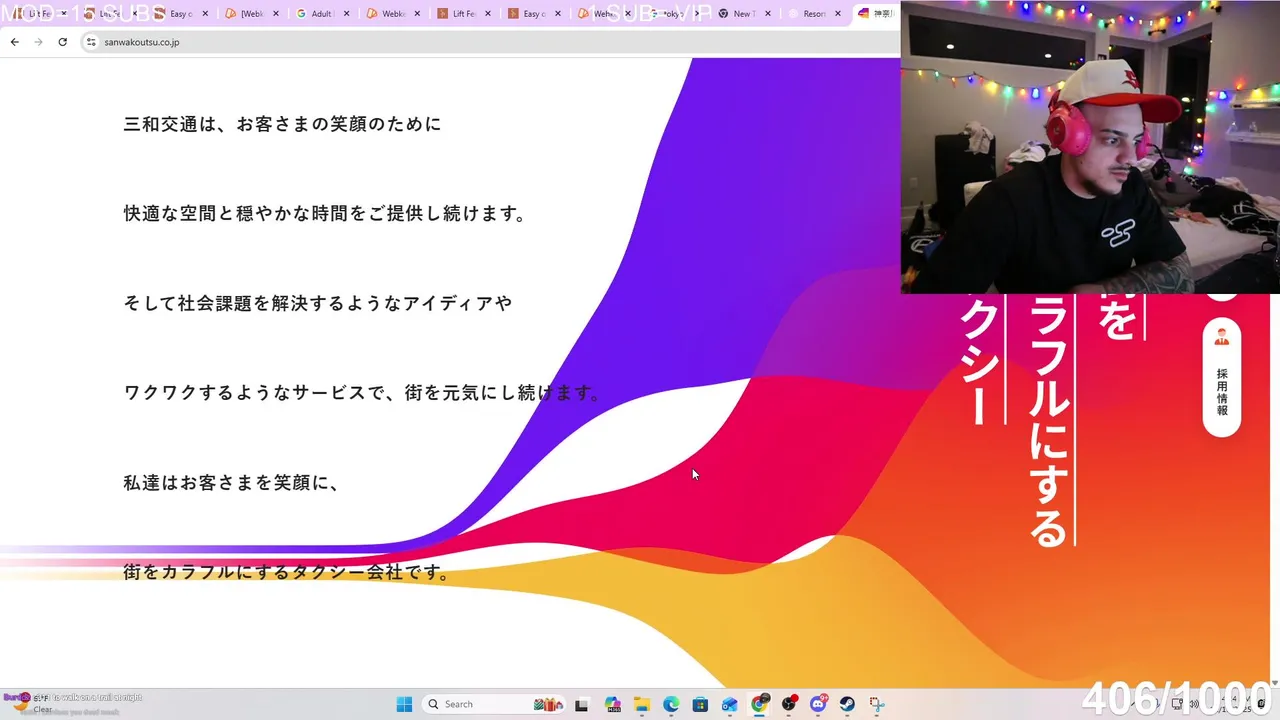Go back with the browser back arrow
Viewport: 1280px width, 720px height.
pos(14,42)
